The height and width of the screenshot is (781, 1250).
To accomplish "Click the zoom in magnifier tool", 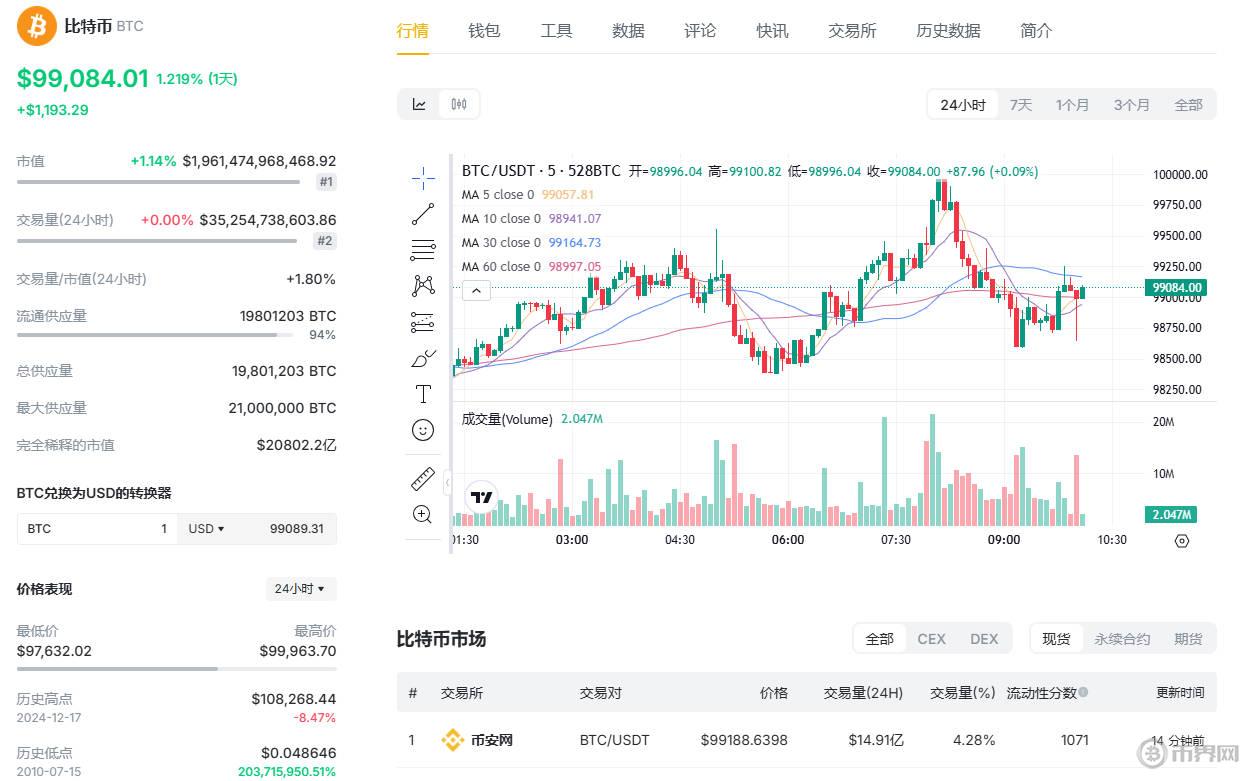I will [x=423, y=514].
